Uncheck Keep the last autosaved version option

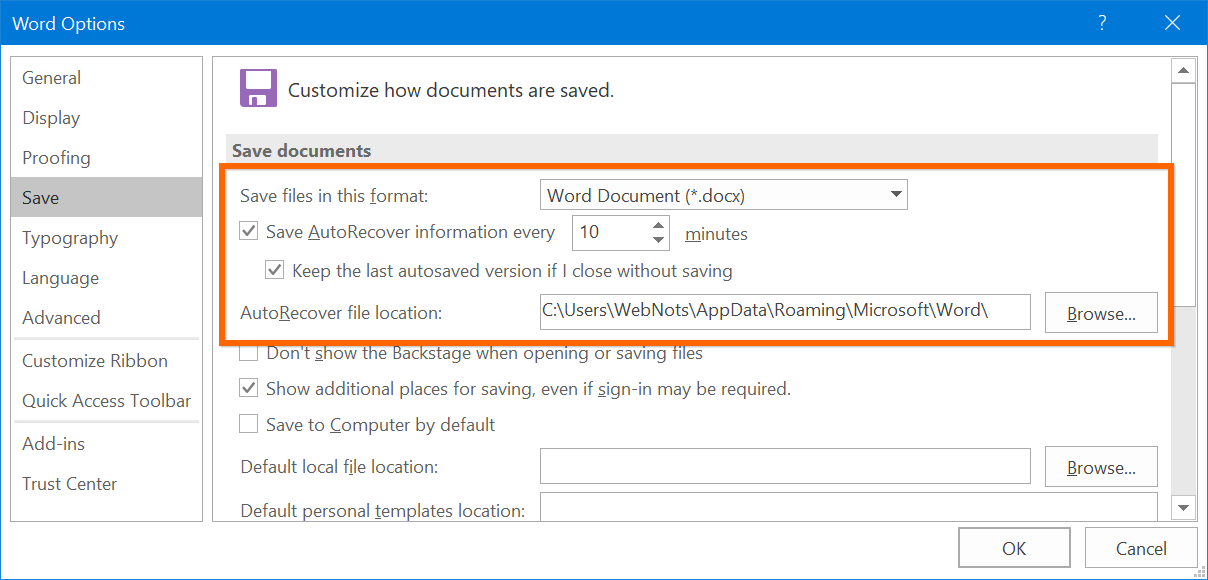(x=275, y=269)
